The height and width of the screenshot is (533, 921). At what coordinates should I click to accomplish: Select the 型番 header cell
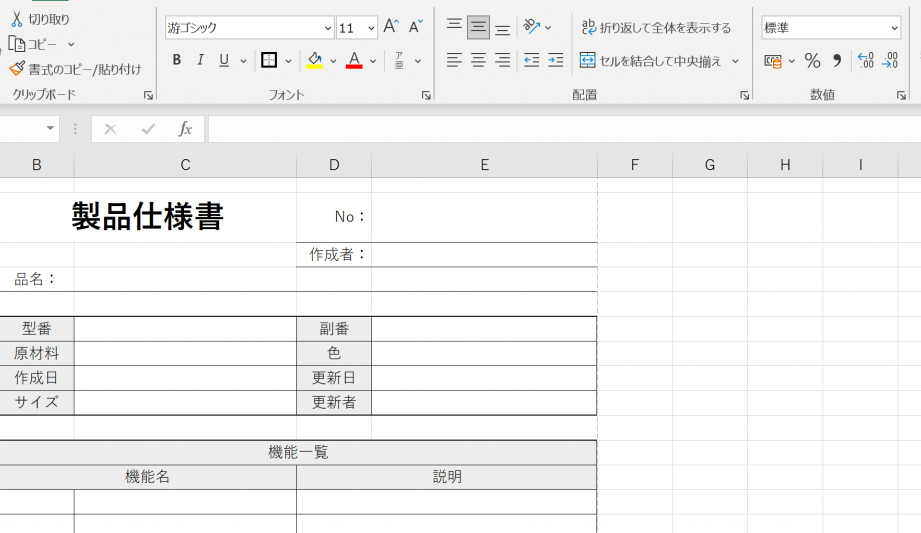pyautogui.click(x=36, y=328)
